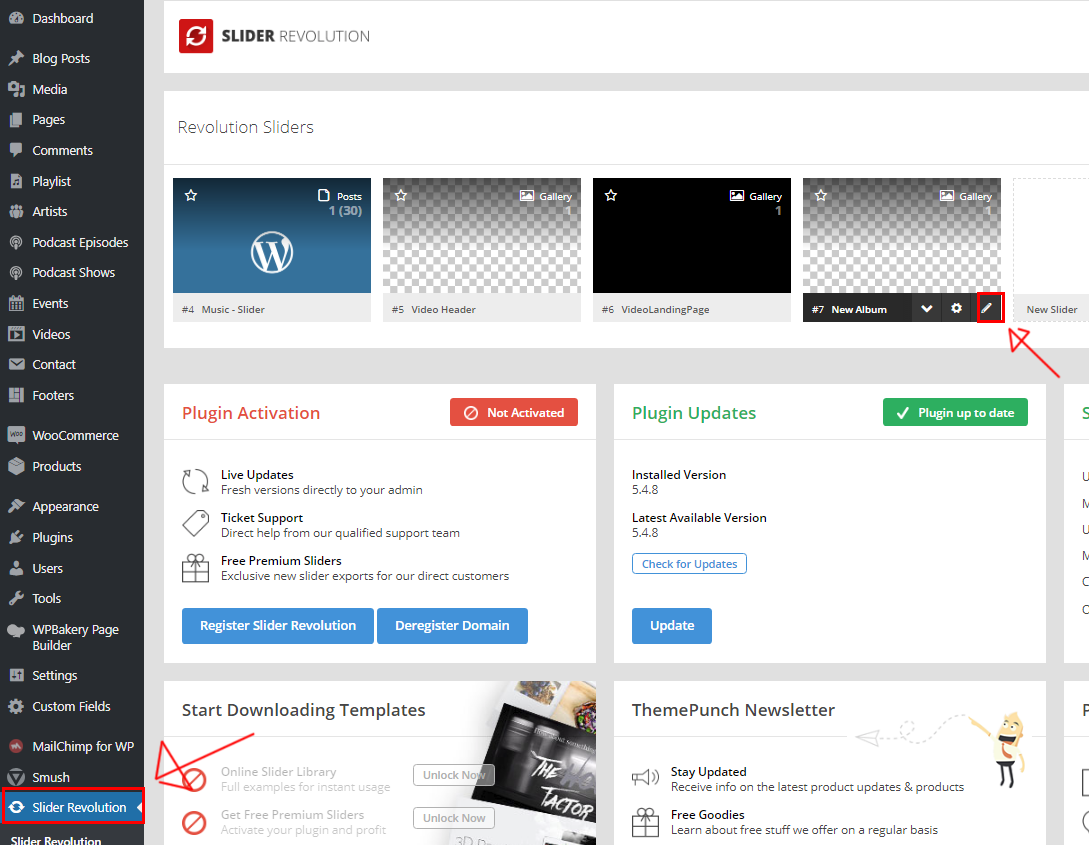
Task: Click the Slider Revolution sidebar icon
Action: coord(16,808)
